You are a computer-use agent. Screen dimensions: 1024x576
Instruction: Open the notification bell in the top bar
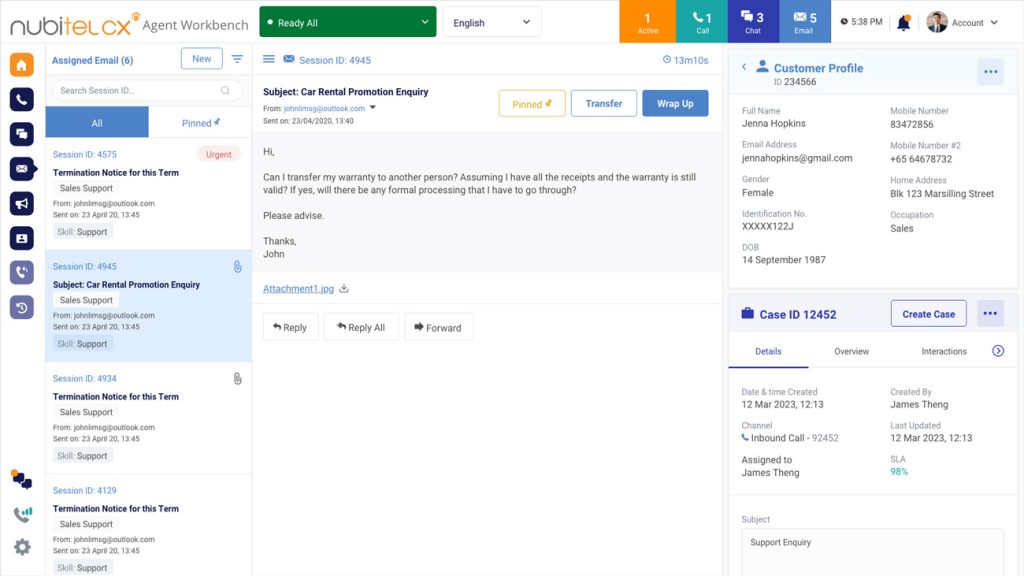[904, 21]
